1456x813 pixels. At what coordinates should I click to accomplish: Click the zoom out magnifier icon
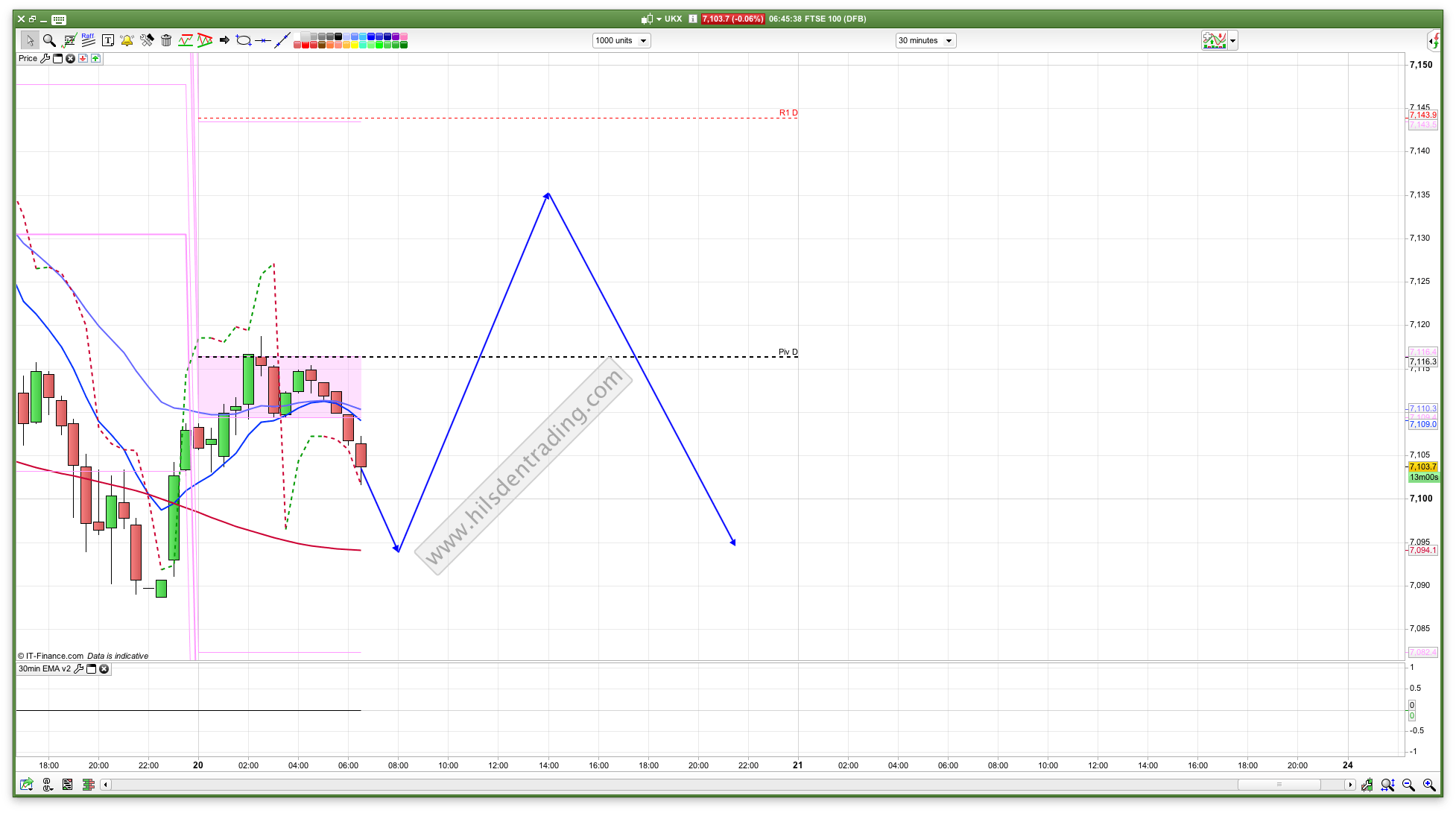pyautogui.click(x=1408, y=785)
